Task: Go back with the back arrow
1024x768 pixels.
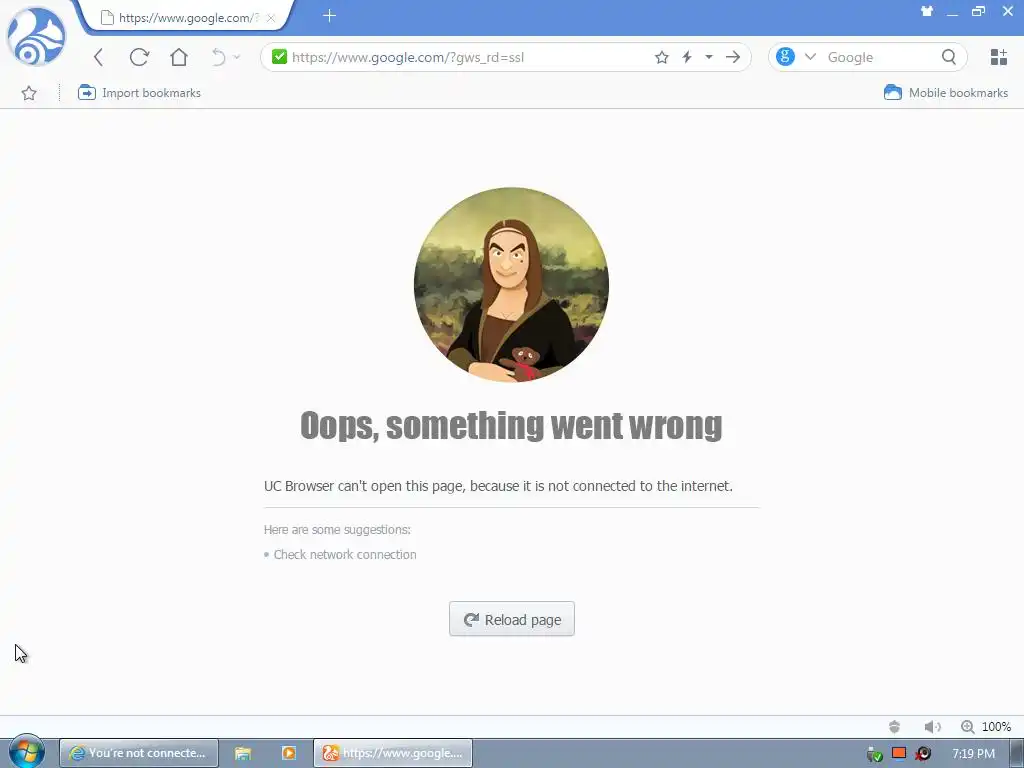Action: pos(99,57)
